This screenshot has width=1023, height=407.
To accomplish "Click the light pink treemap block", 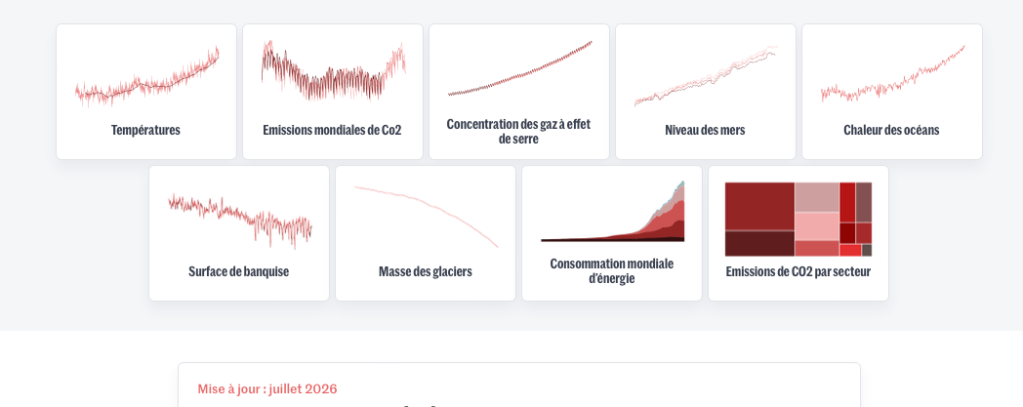I will [x=817, y=226].
